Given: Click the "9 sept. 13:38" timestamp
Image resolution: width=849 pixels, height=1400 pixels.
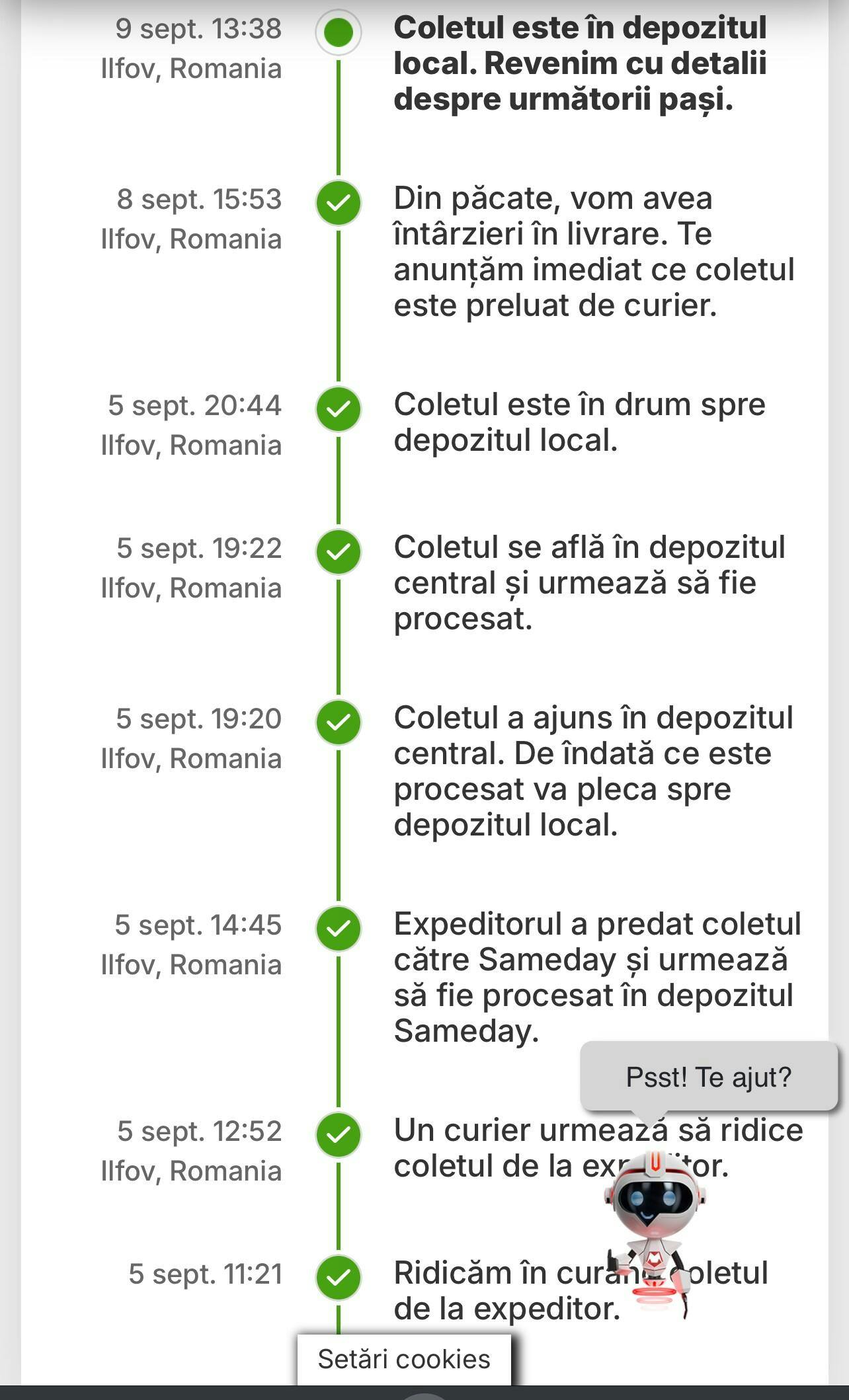Looking at the screenshot, I should click(198, 29).
